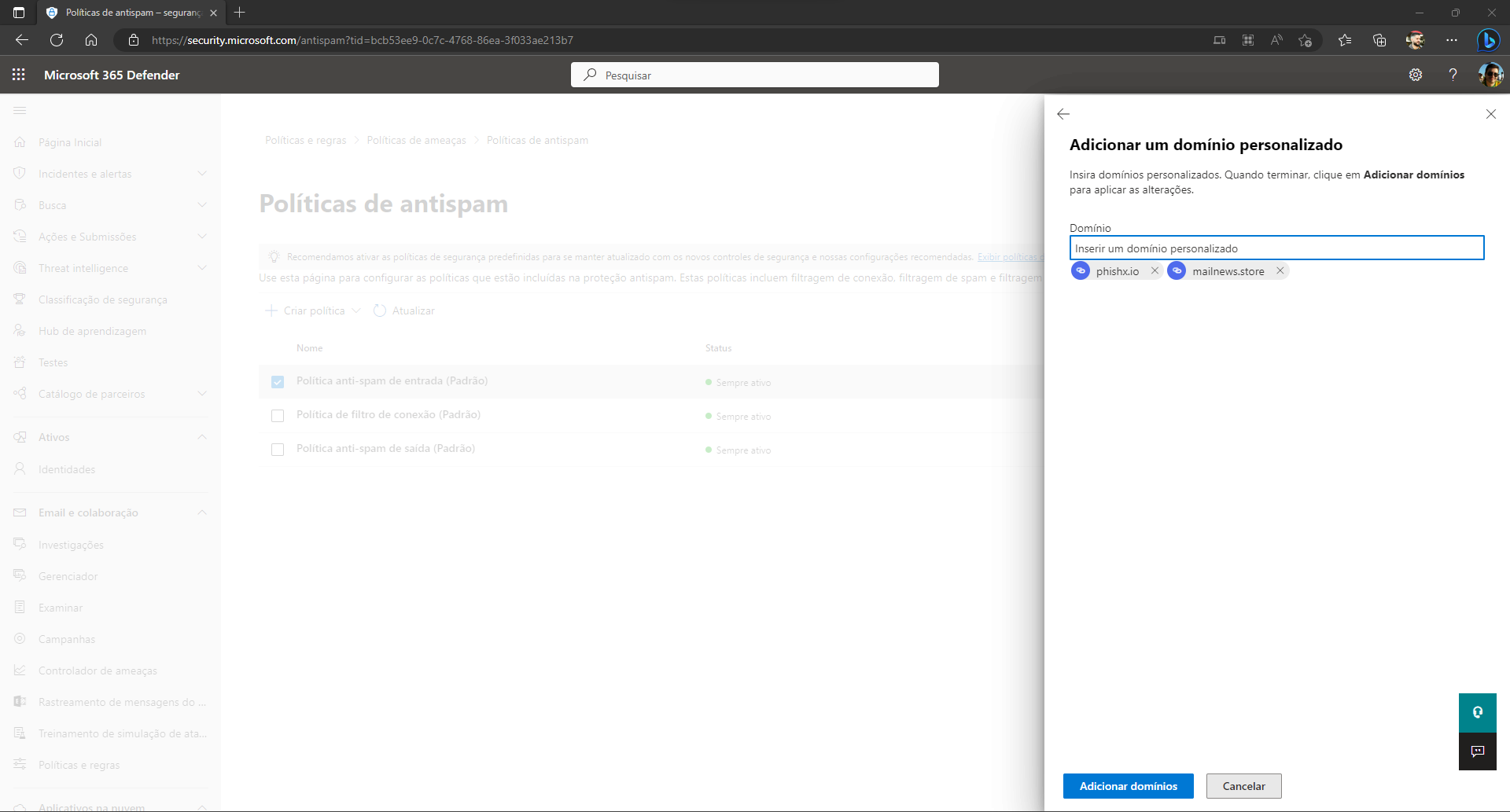
Task: Add this page to favorites star
Action: [1306, 40]
